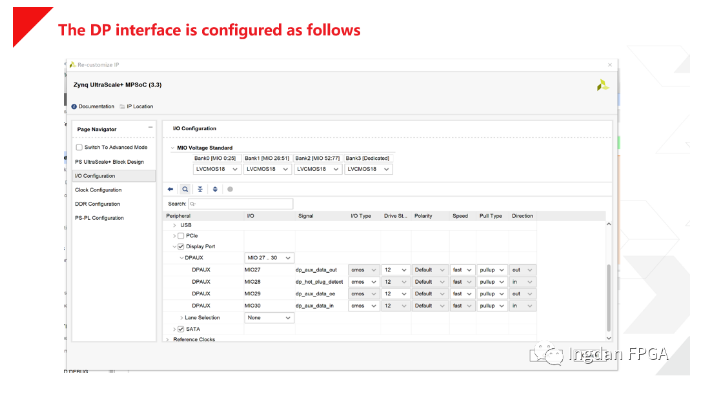Open Lane Selection None dropdown
The image size is (708, 394).
pos(269,318)
